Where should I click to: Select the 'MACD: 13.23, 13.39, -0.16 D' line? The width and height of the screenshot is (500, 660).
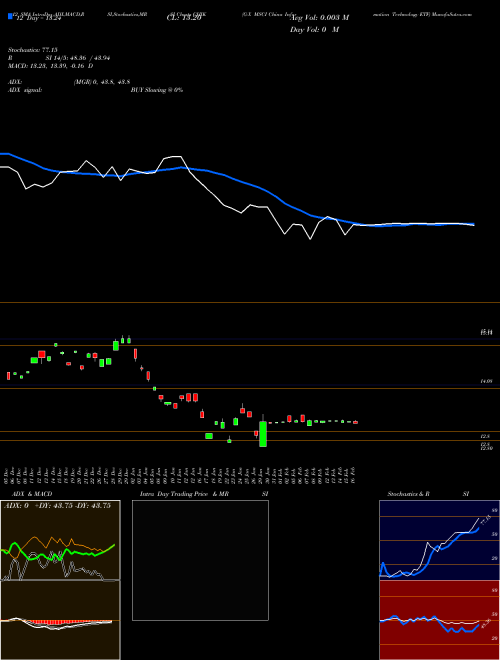(x=51, y=66)
